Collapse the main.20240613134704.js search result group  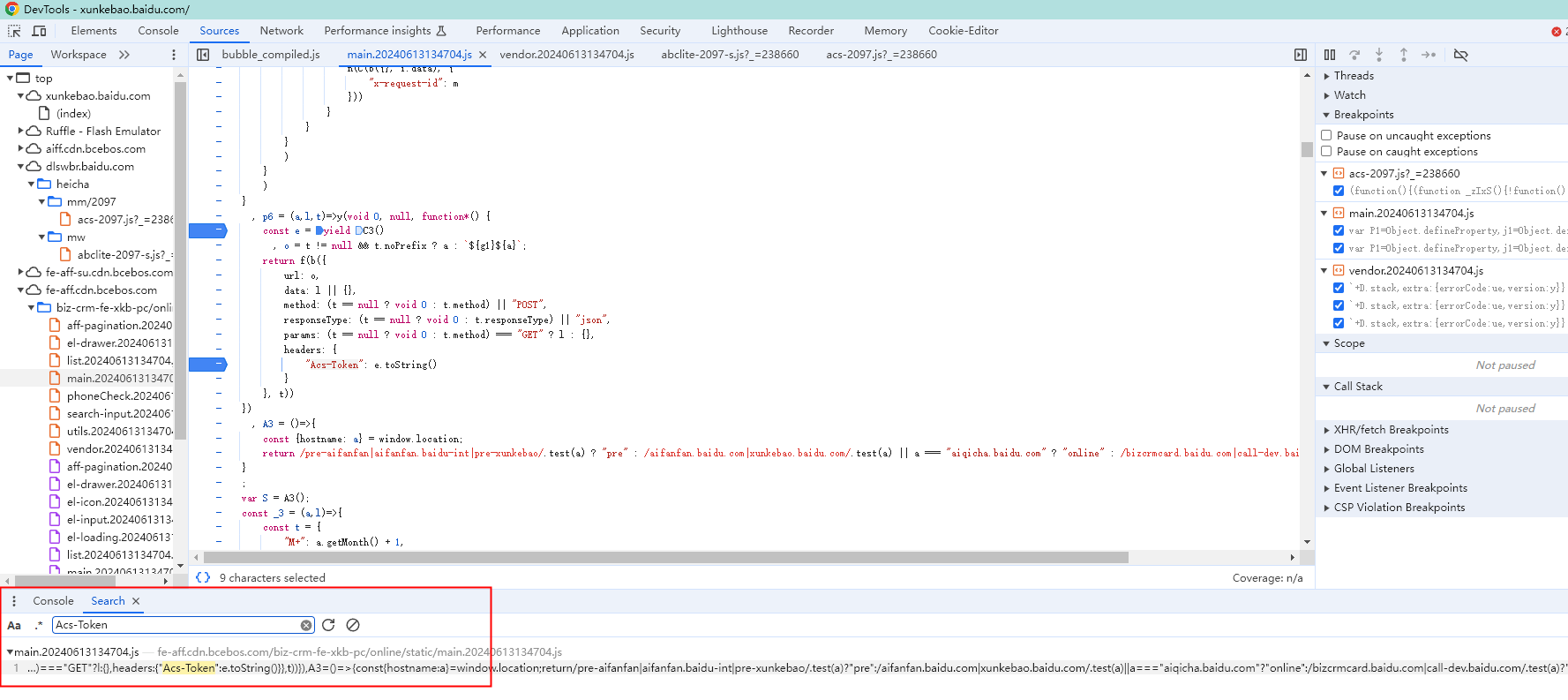pos(10,652)
